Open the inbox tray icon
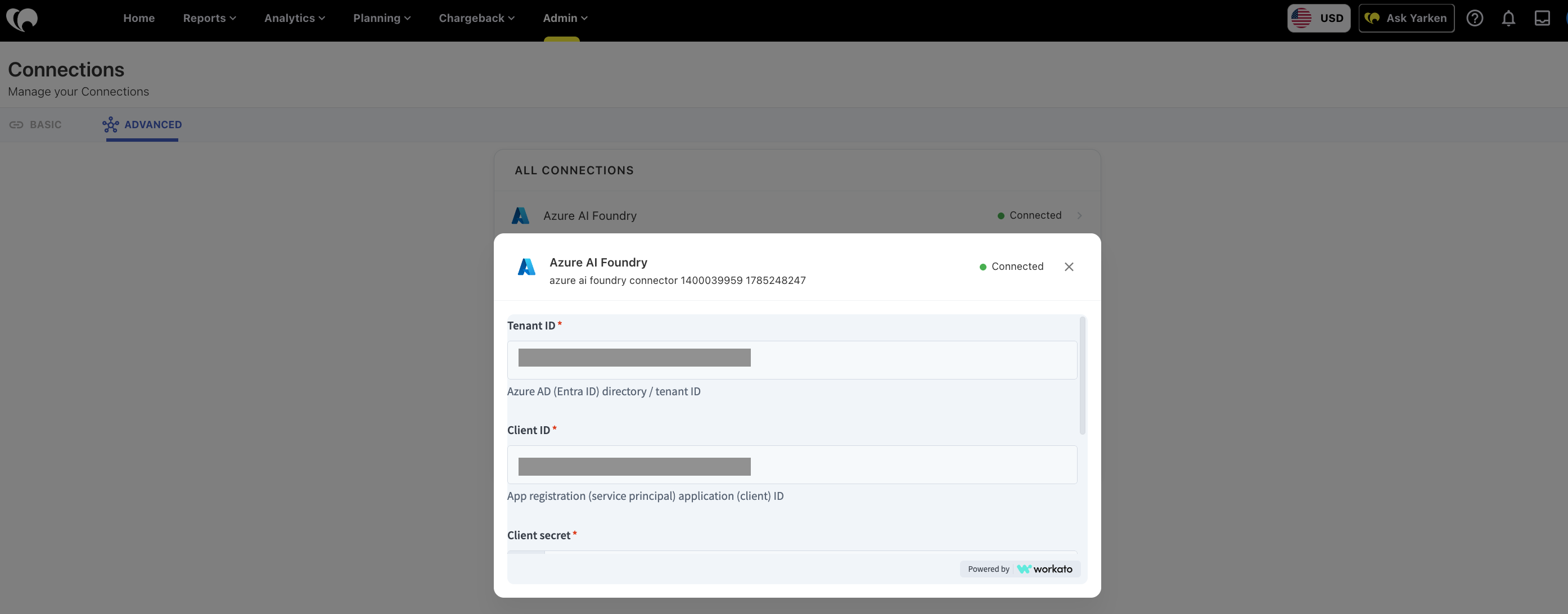1568x614 pixels. click(x=1542, y=18)
